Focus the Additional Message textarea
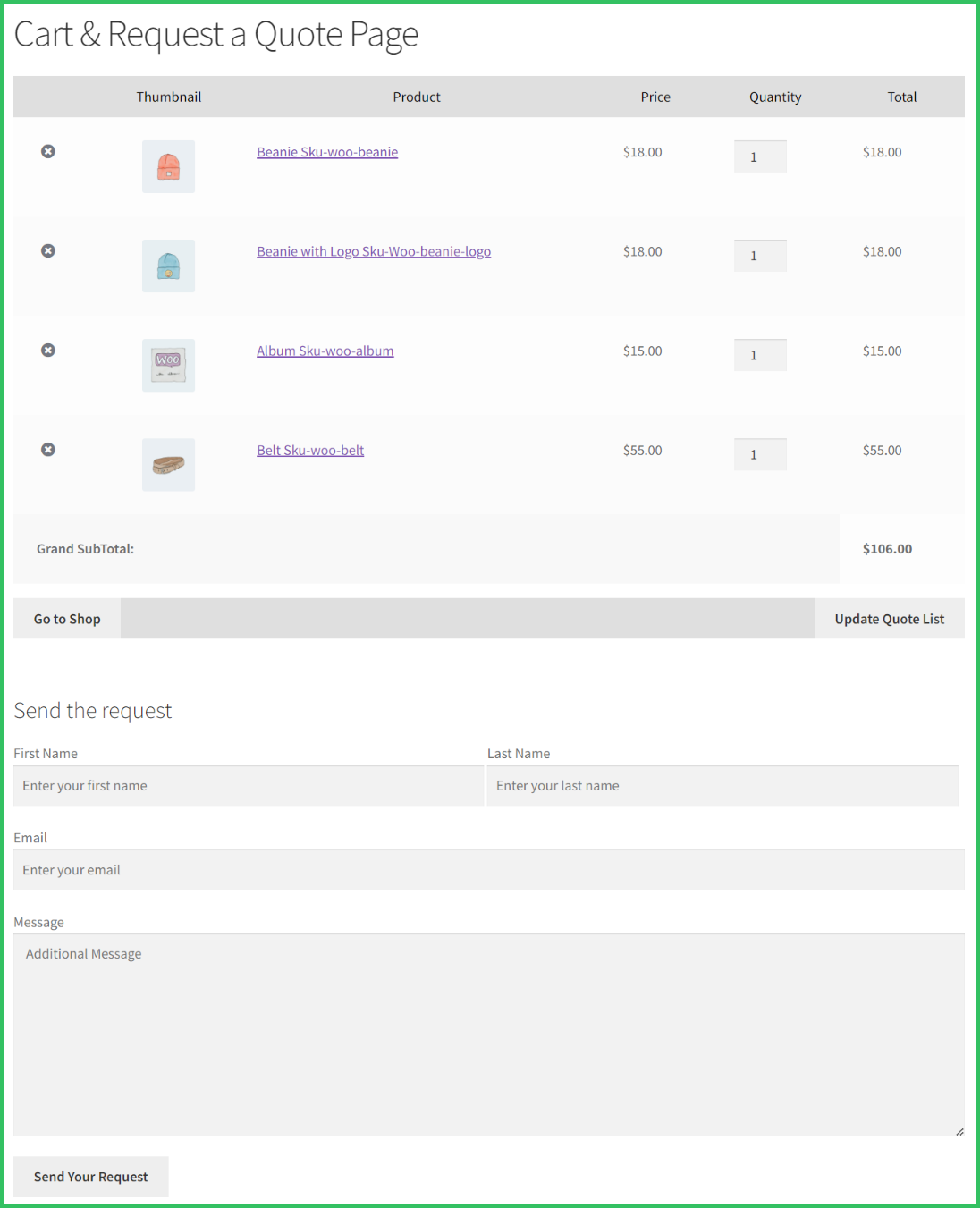The height and width of the screenshot is (1208, 980). click(x=489, y=1035)
